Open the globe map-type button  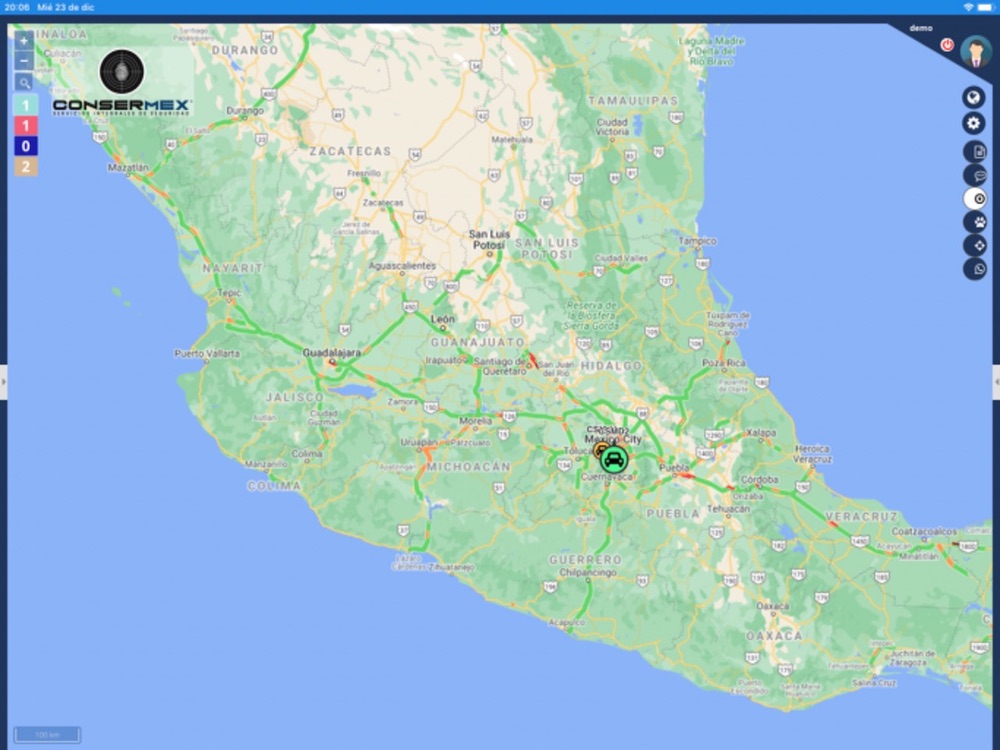[973, 98]
